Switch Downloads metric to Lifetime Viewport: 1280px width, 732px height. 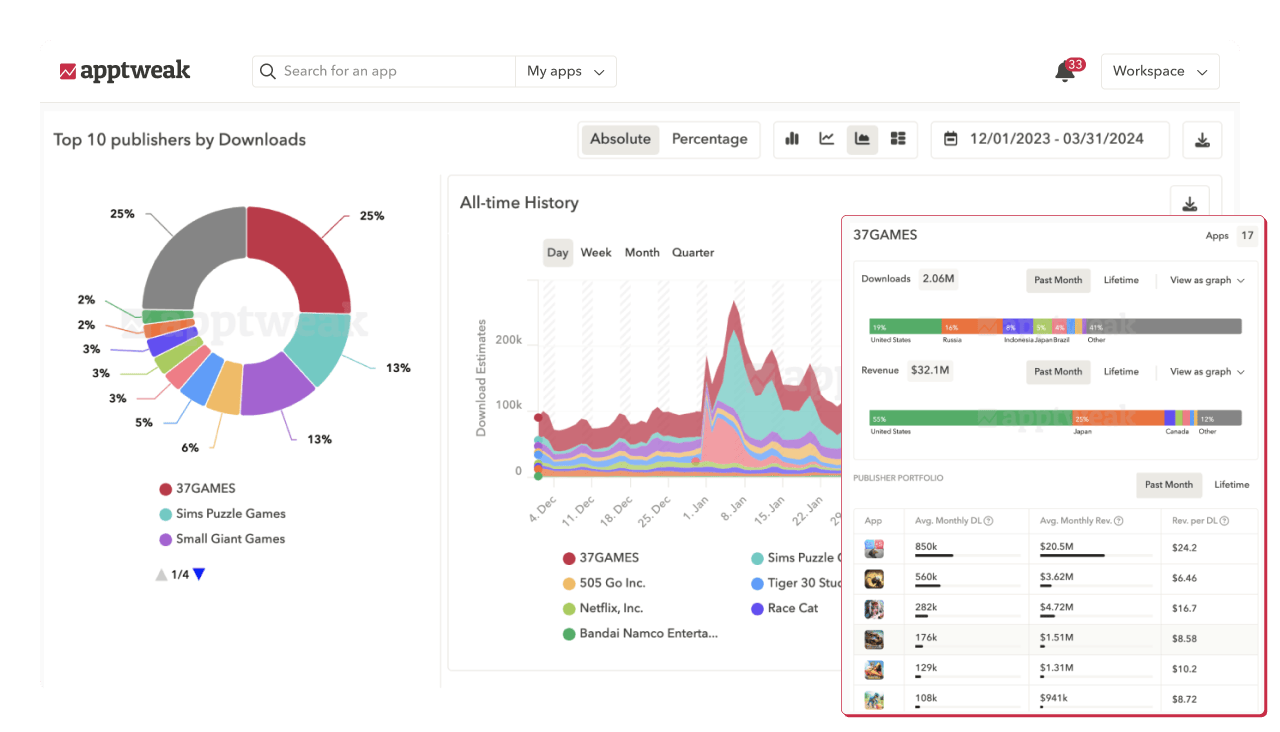tap(1121, 280)
